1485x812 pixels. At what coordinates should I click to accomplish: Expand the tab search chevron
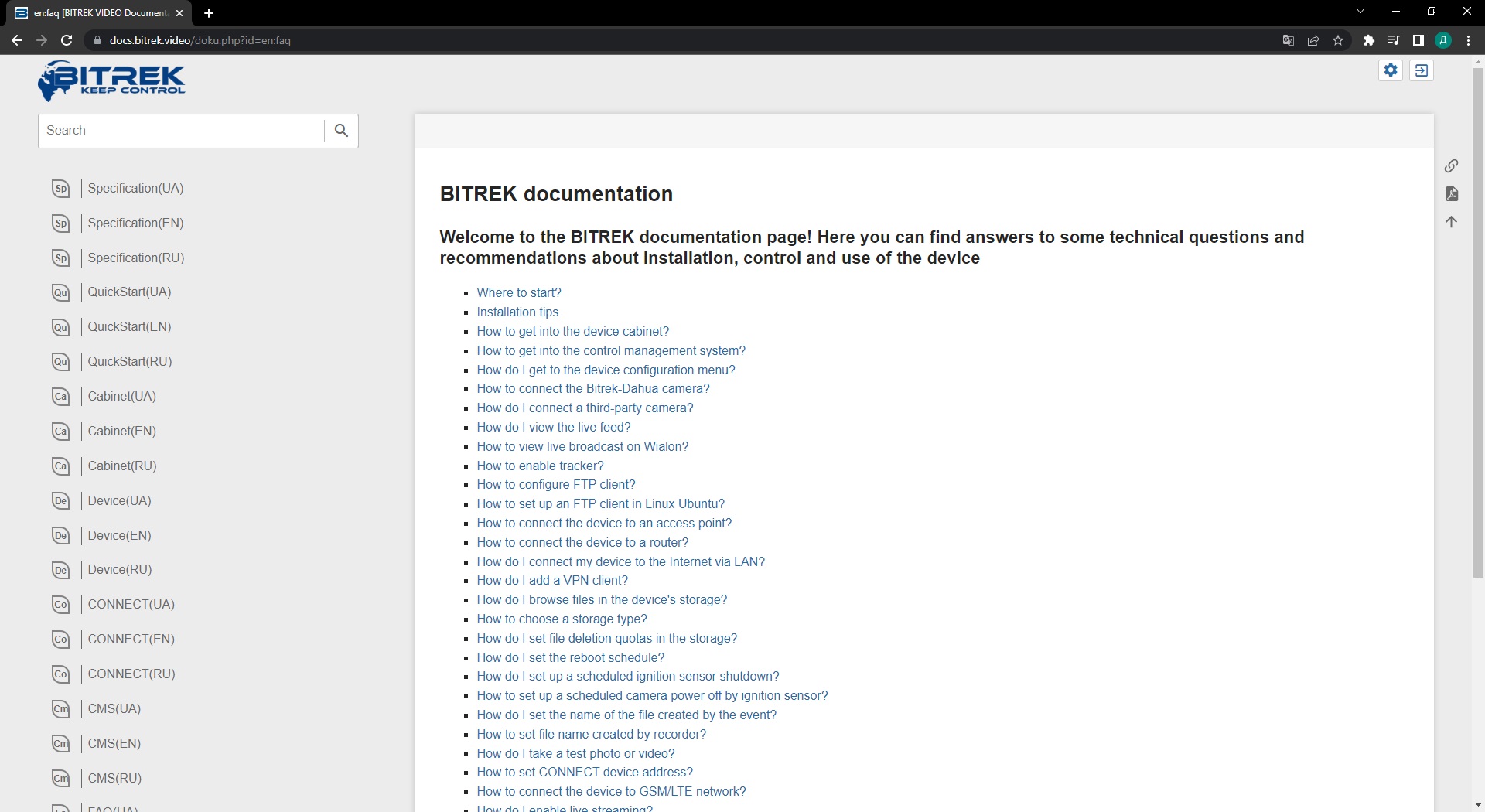[x=1360, y=12]
